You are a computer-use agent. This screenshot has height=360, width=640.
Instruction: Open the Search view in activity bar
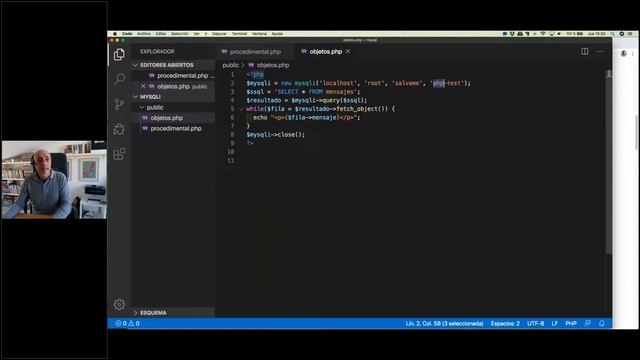[119, 79]
